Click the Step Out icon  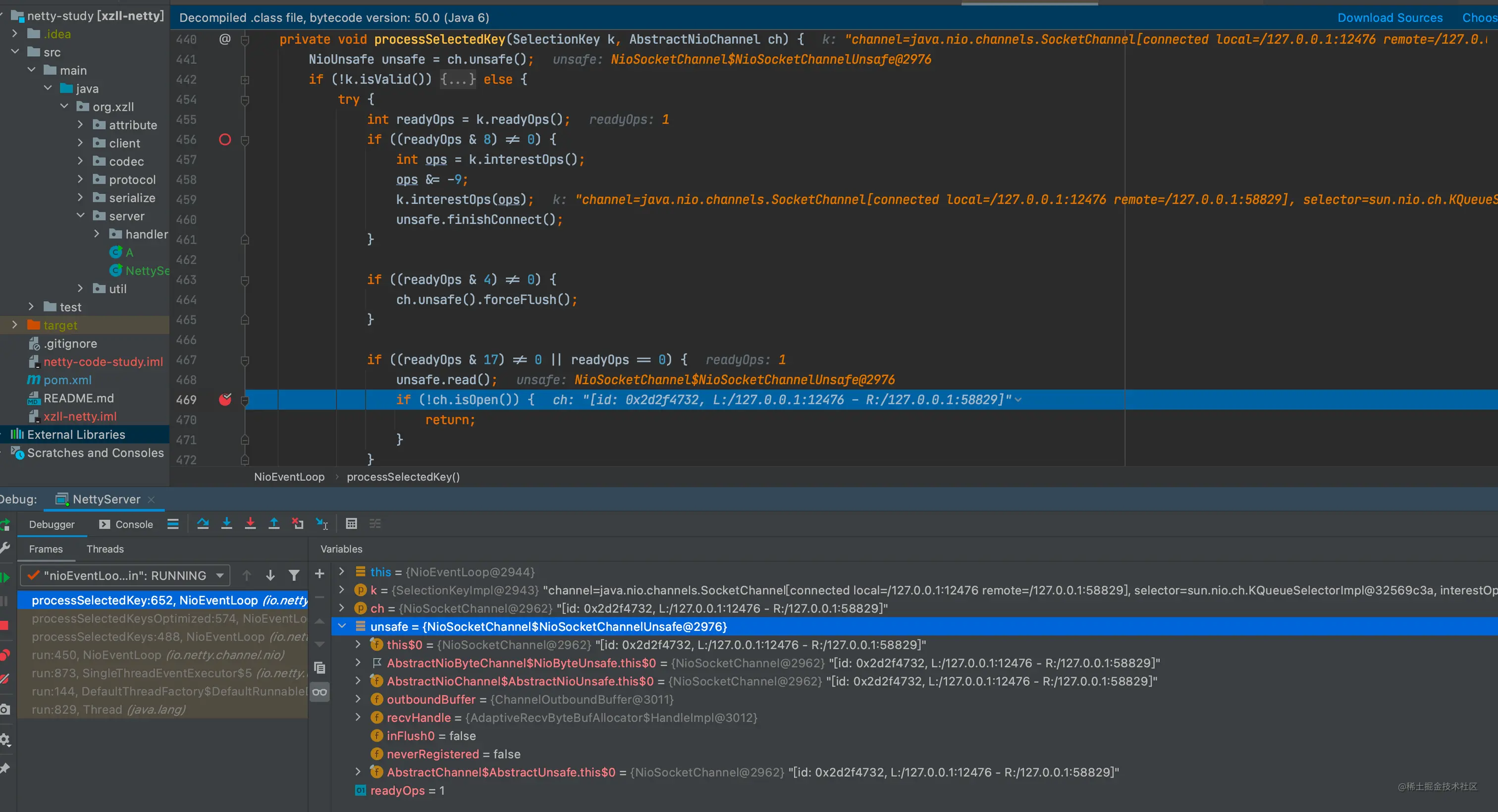coord(274,524)
